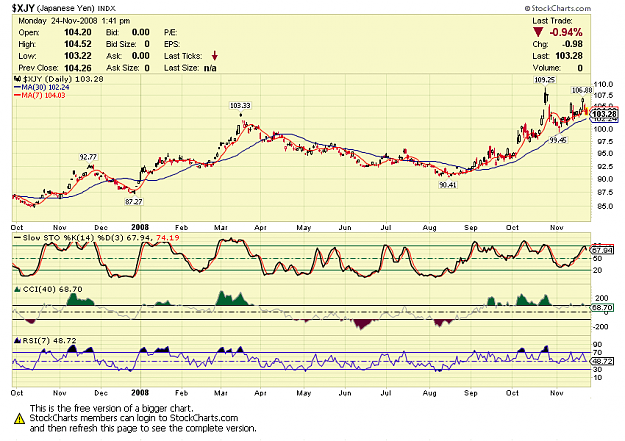625x441 pixels.
Task: Click the 87.27 low price label
Action: (134, 202)
